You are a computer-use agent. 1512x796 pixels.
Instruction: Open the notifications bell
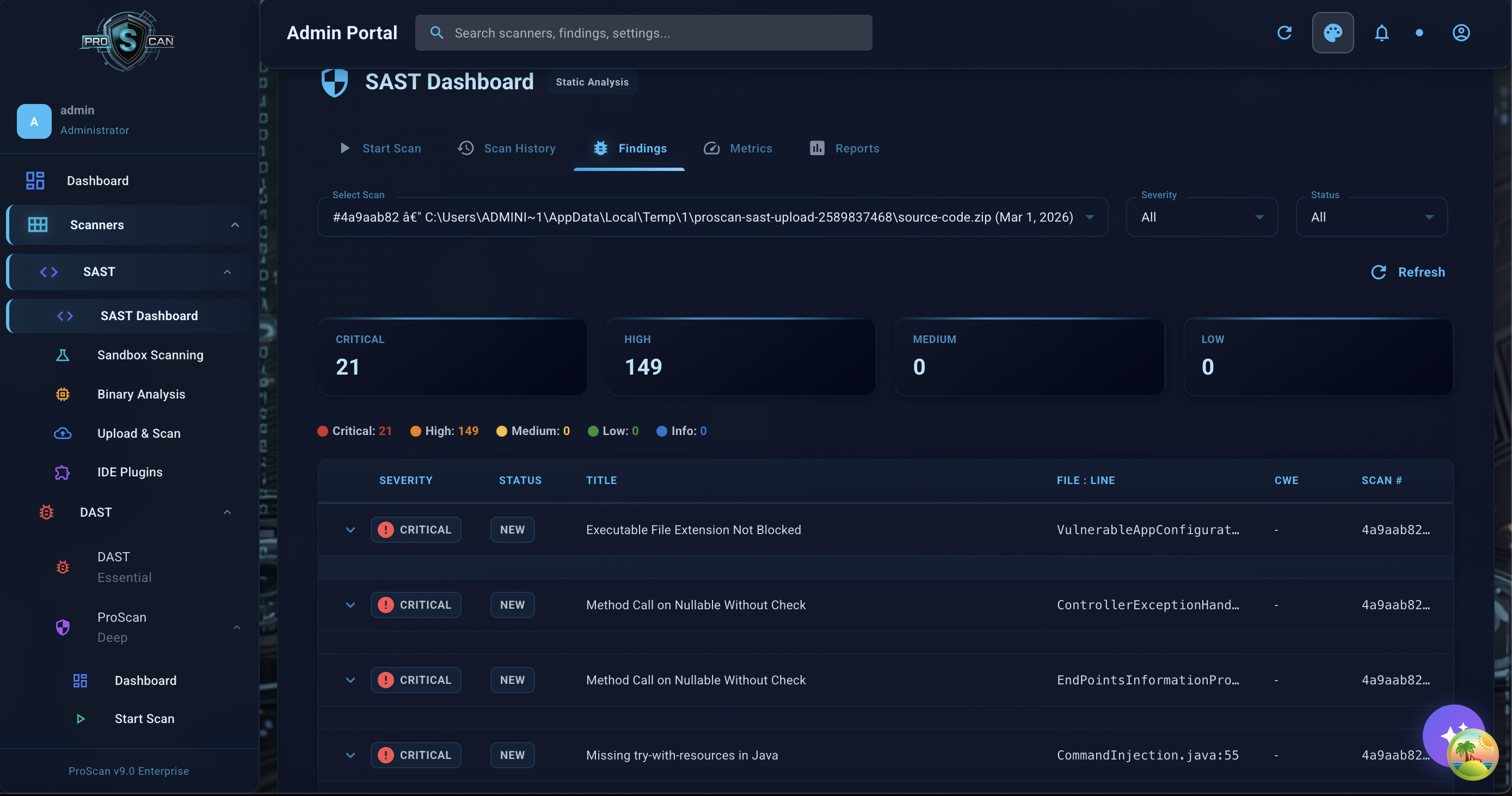[x=1381, y=33]
